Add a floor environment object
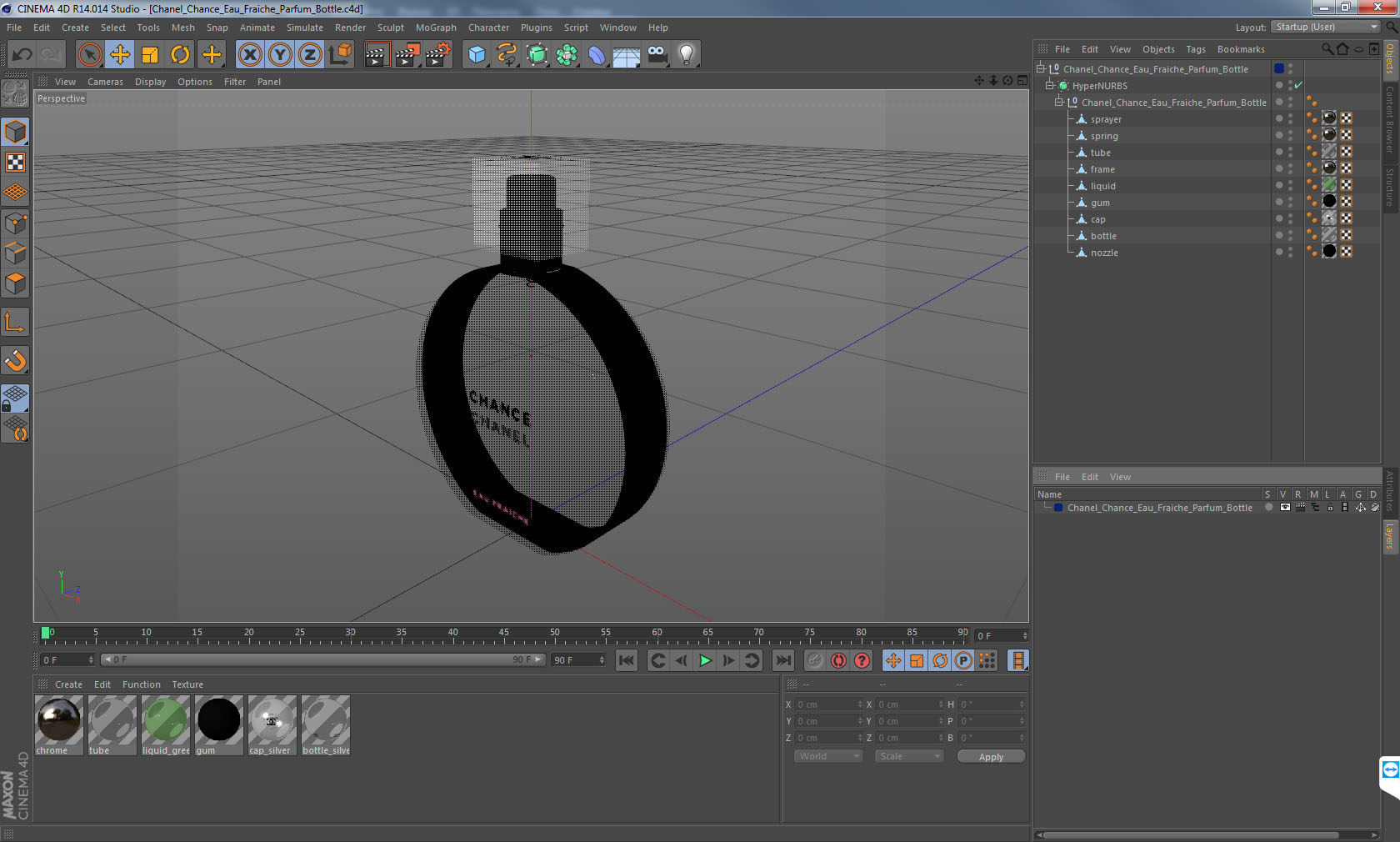The image size is (1400, 842). (627, 55)
